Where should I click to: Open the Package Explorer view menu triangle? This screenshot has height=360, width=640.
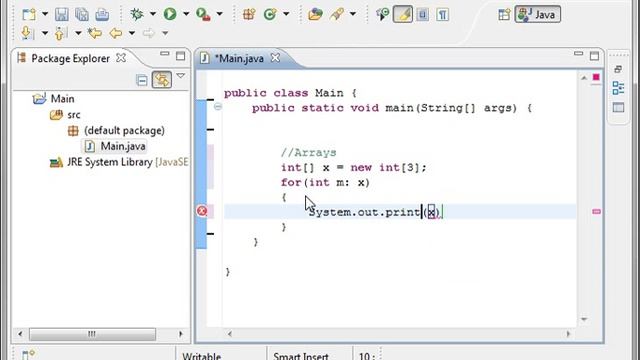(x=181, y=76)
